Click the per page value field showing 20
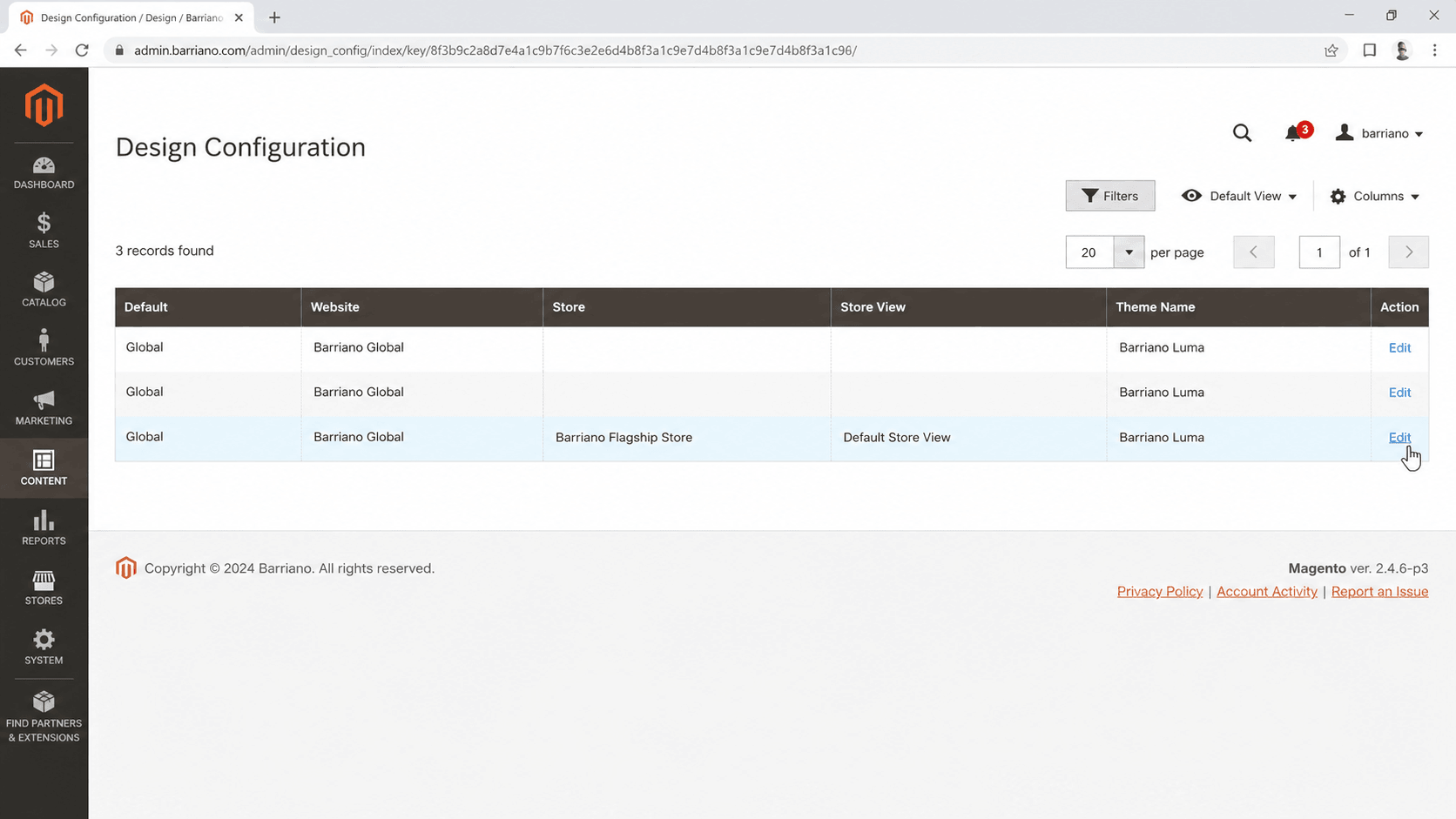 (1089, 252)
